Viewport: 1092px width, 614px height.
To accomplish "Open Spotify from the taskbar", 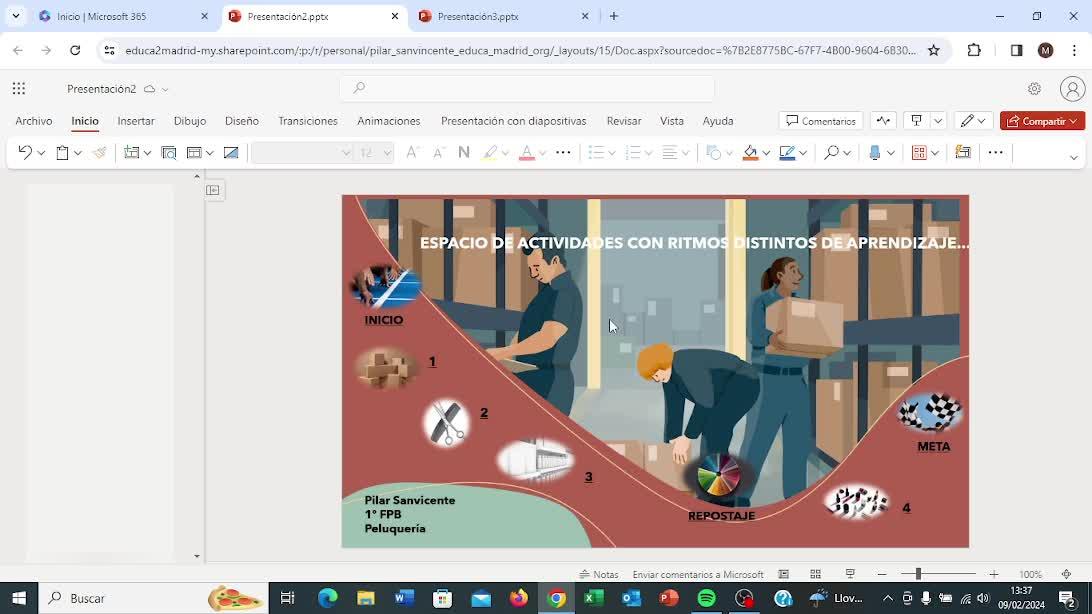I will (706, 598).
